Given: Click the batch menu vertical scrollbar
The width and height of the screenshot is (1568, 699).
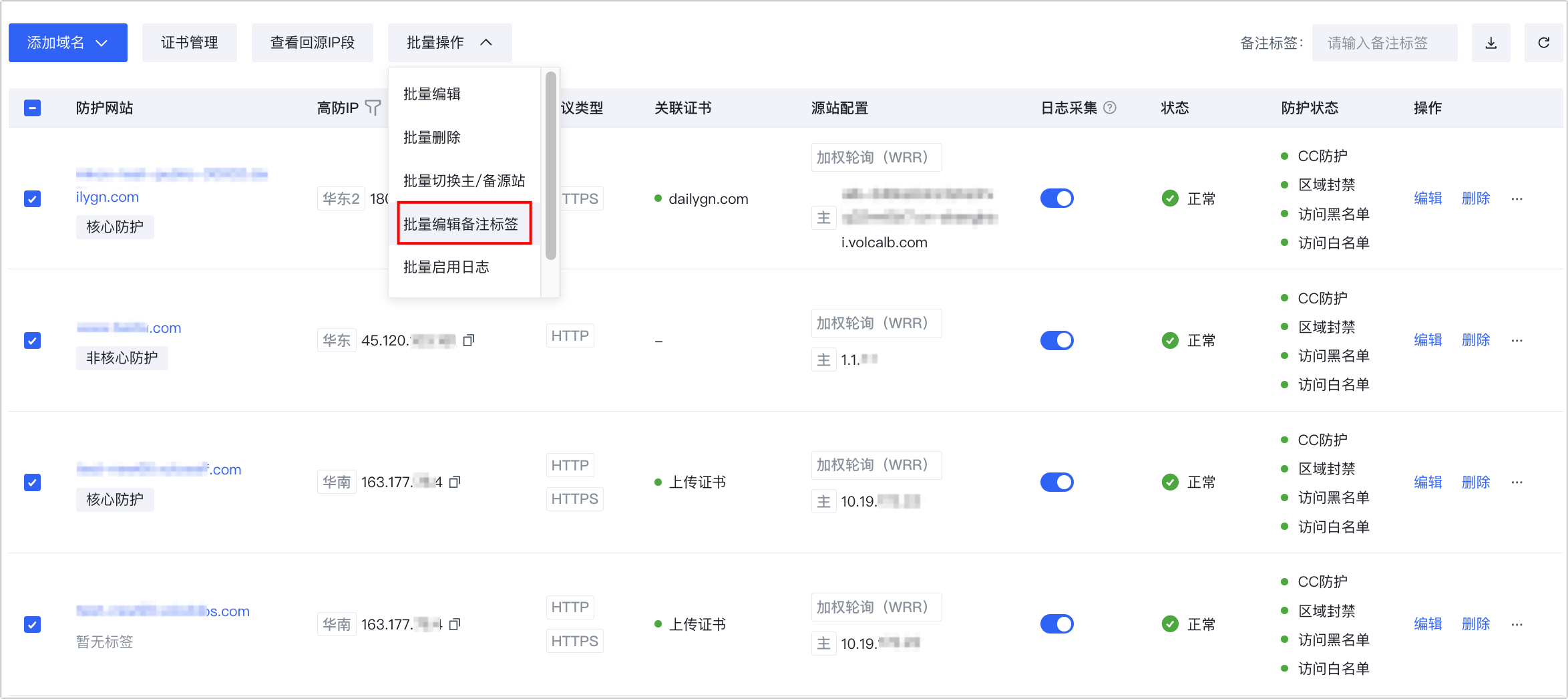Looking at the screenshot, I should tap(550, 166).
